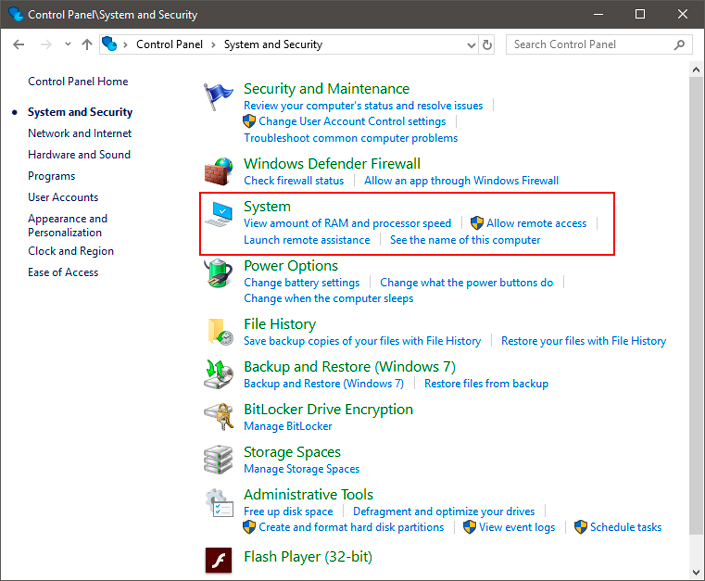This screenshot has width=705, height=581.
Task: Open User Accounts category
Action: [63, 197]
